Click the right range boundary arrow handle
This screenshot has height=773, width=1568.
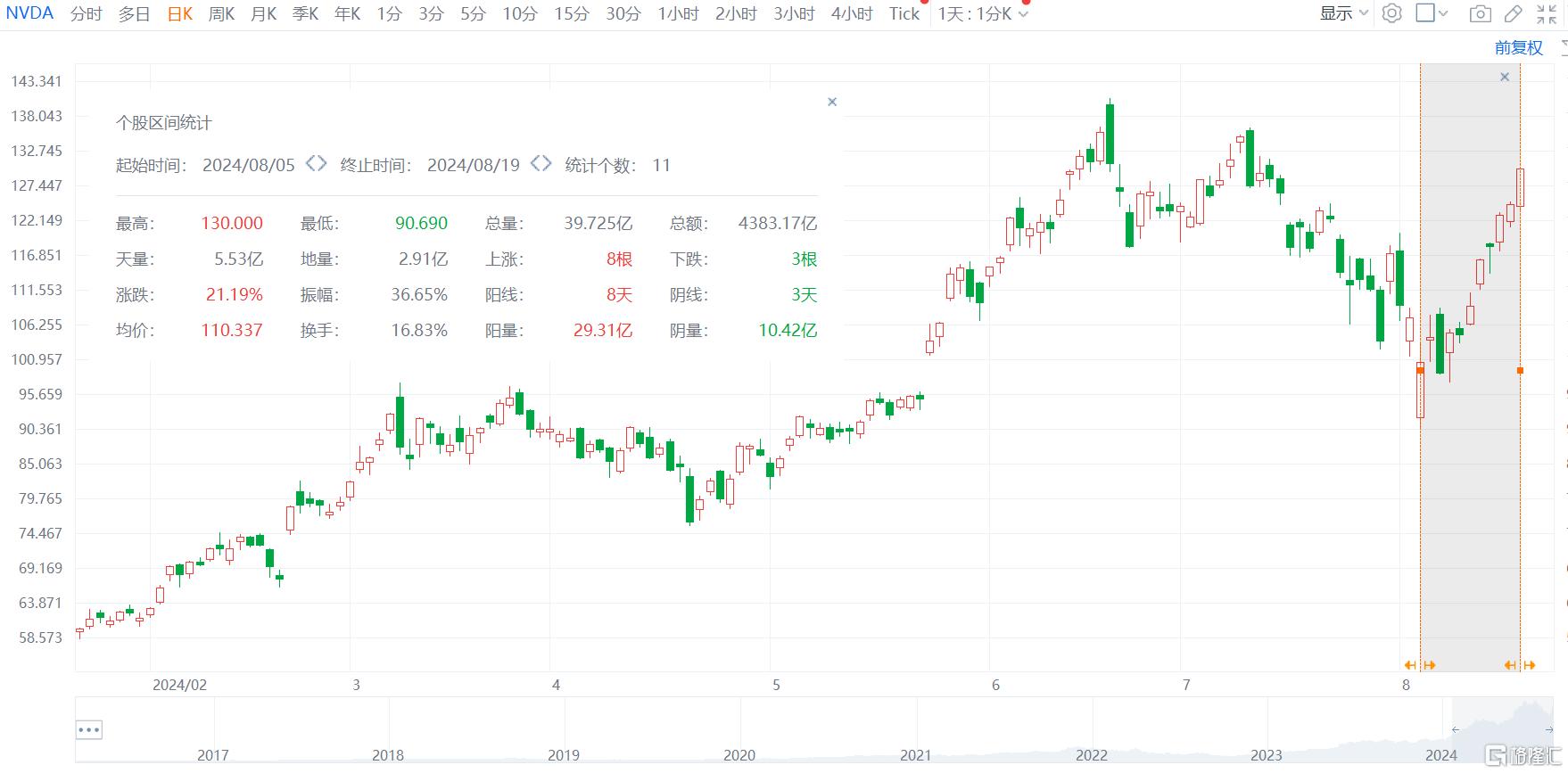1520,665
